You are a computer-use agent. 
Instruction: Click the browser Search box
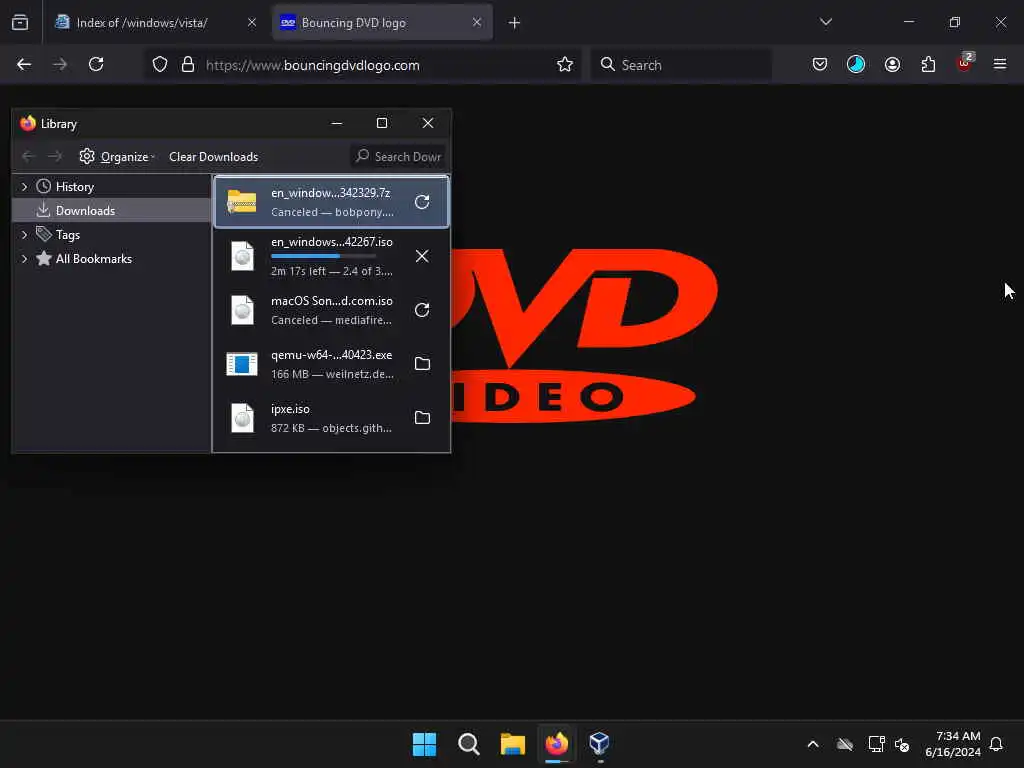(x=681, y=65)
